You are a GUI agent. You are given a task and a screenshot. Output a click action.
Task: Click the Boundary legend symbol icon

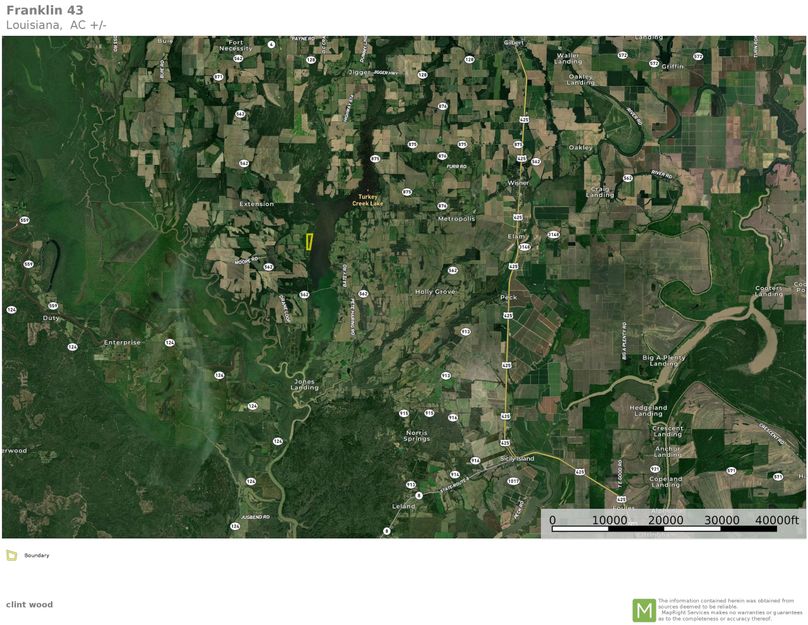coord(12,555)
